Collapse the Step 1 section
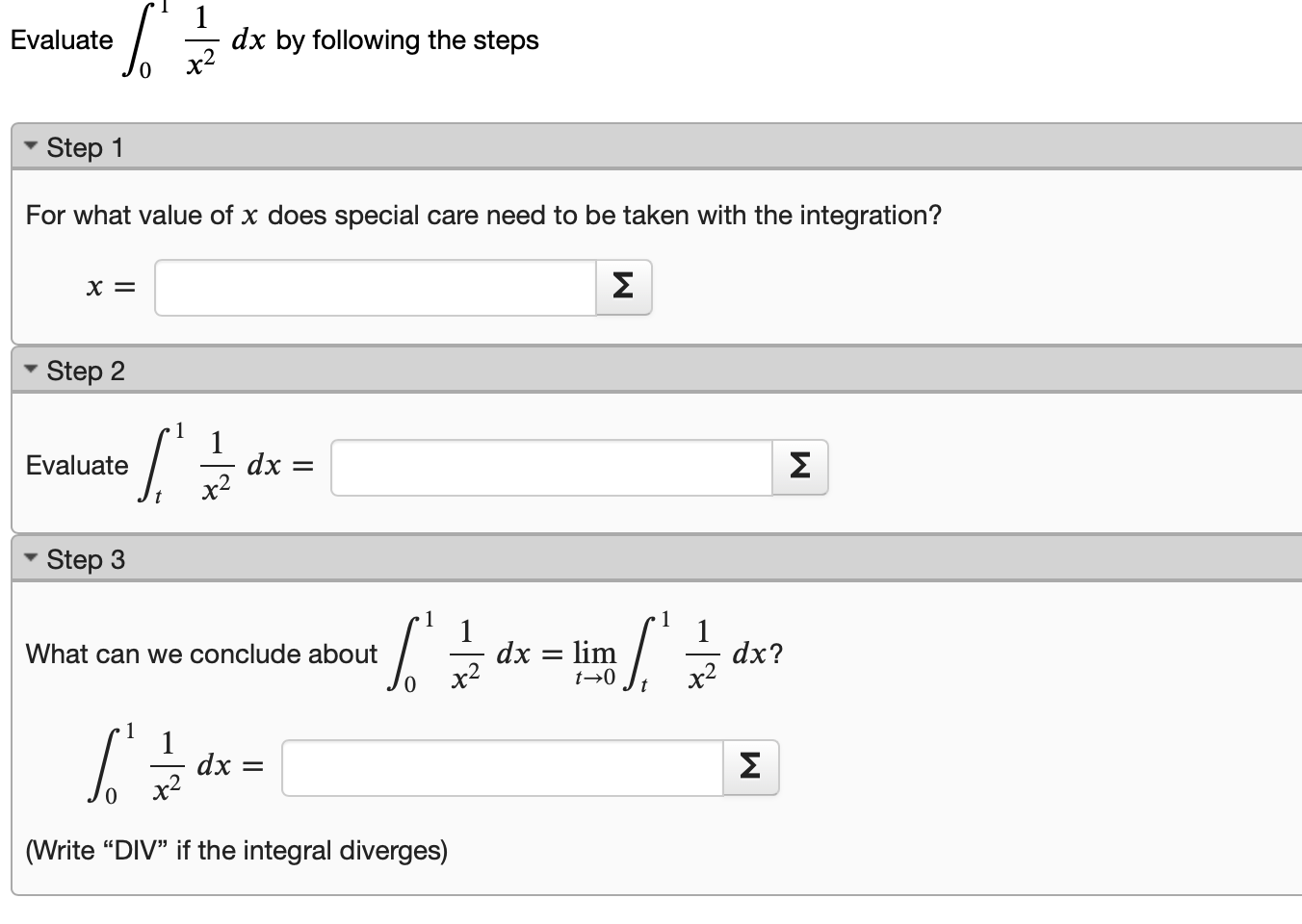Screen dimensions: 1302x924 point(31,144)
